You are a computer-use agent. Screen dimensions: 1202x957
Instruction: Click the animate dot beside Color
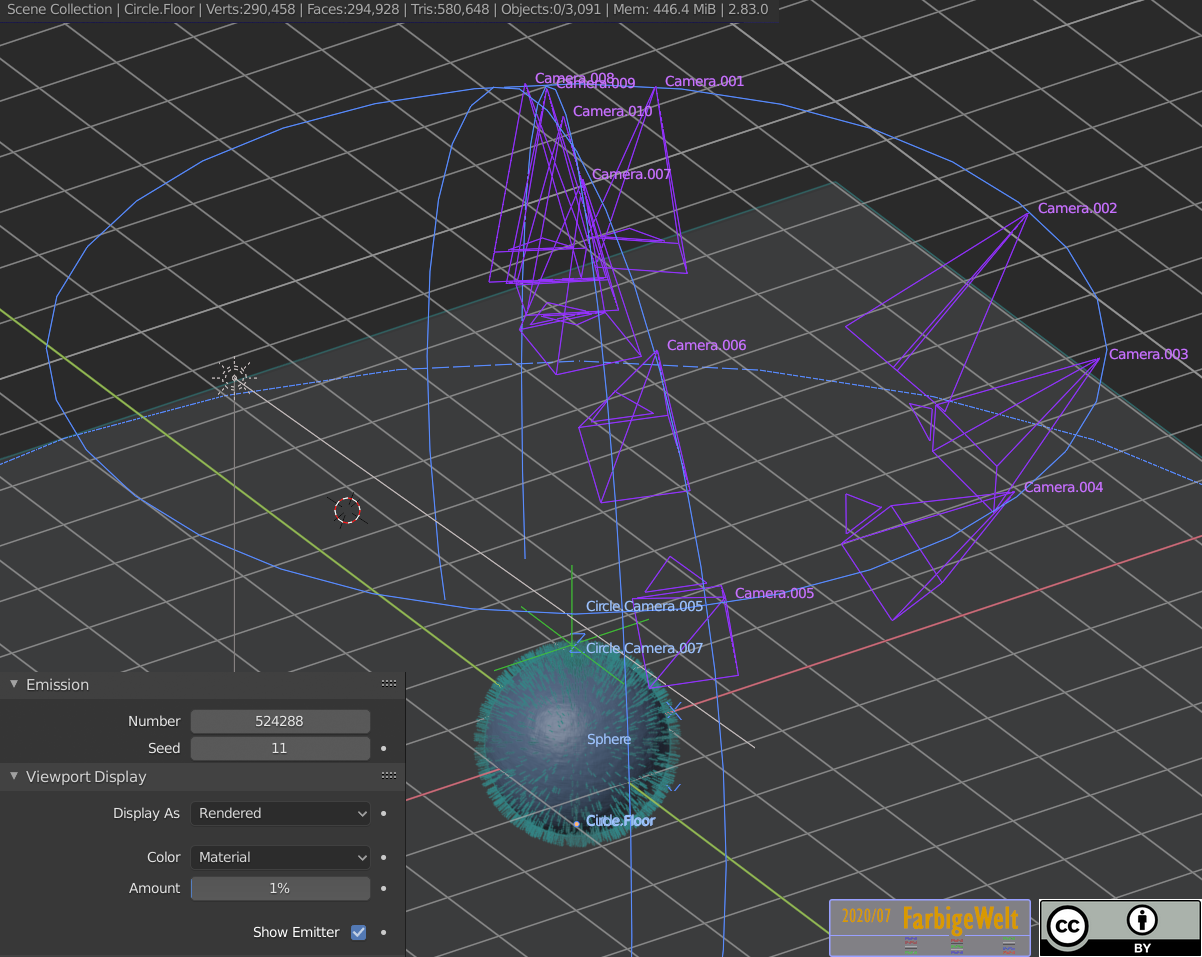[384, 857]
